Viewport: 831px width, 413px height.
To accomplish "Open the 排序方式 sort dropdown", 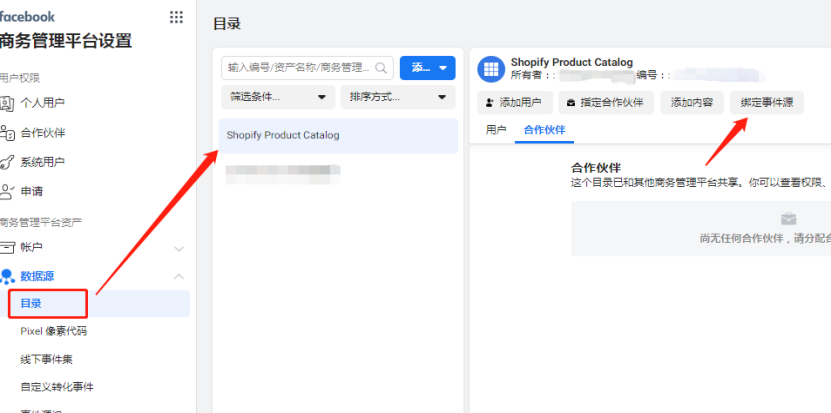I will pyautogui.click(x=398, y=97).
